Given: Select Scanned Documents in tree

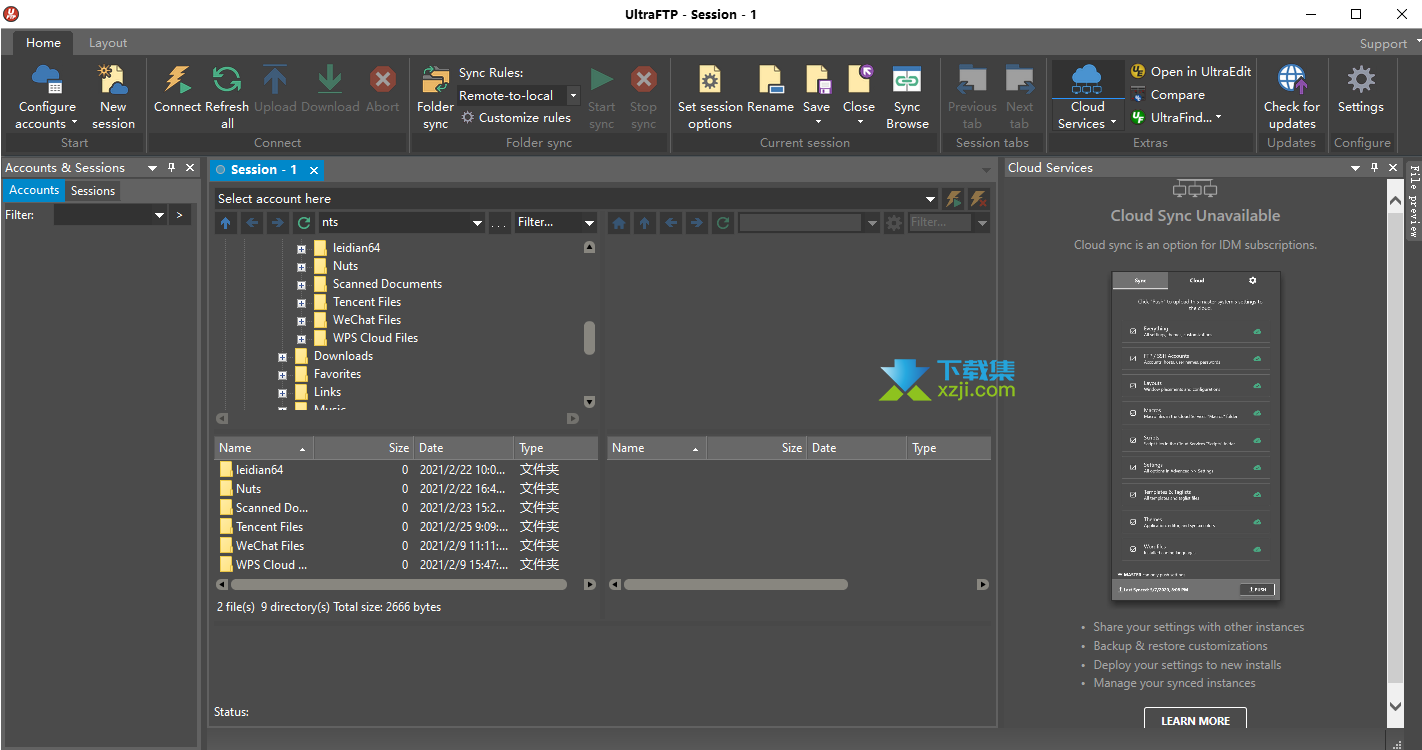Looking at the screenshot, I should [x=387, y=284].
